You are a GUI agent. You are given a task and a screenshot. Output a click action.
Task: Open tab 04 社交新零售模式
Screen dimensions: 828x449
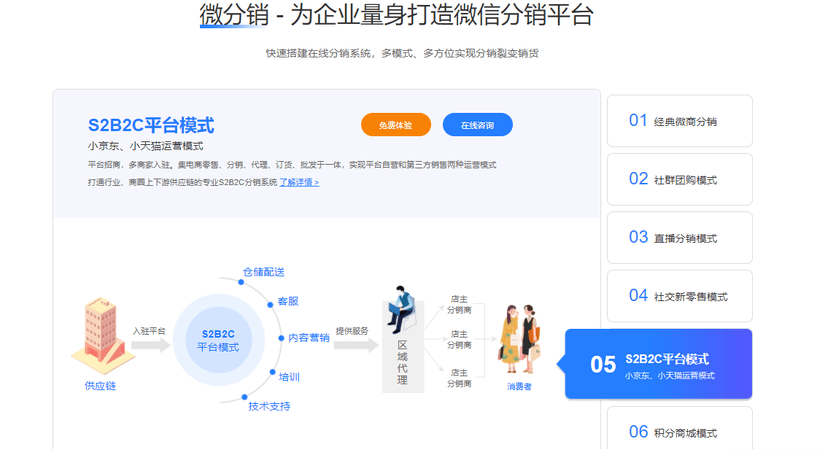(x=680, y=296)
